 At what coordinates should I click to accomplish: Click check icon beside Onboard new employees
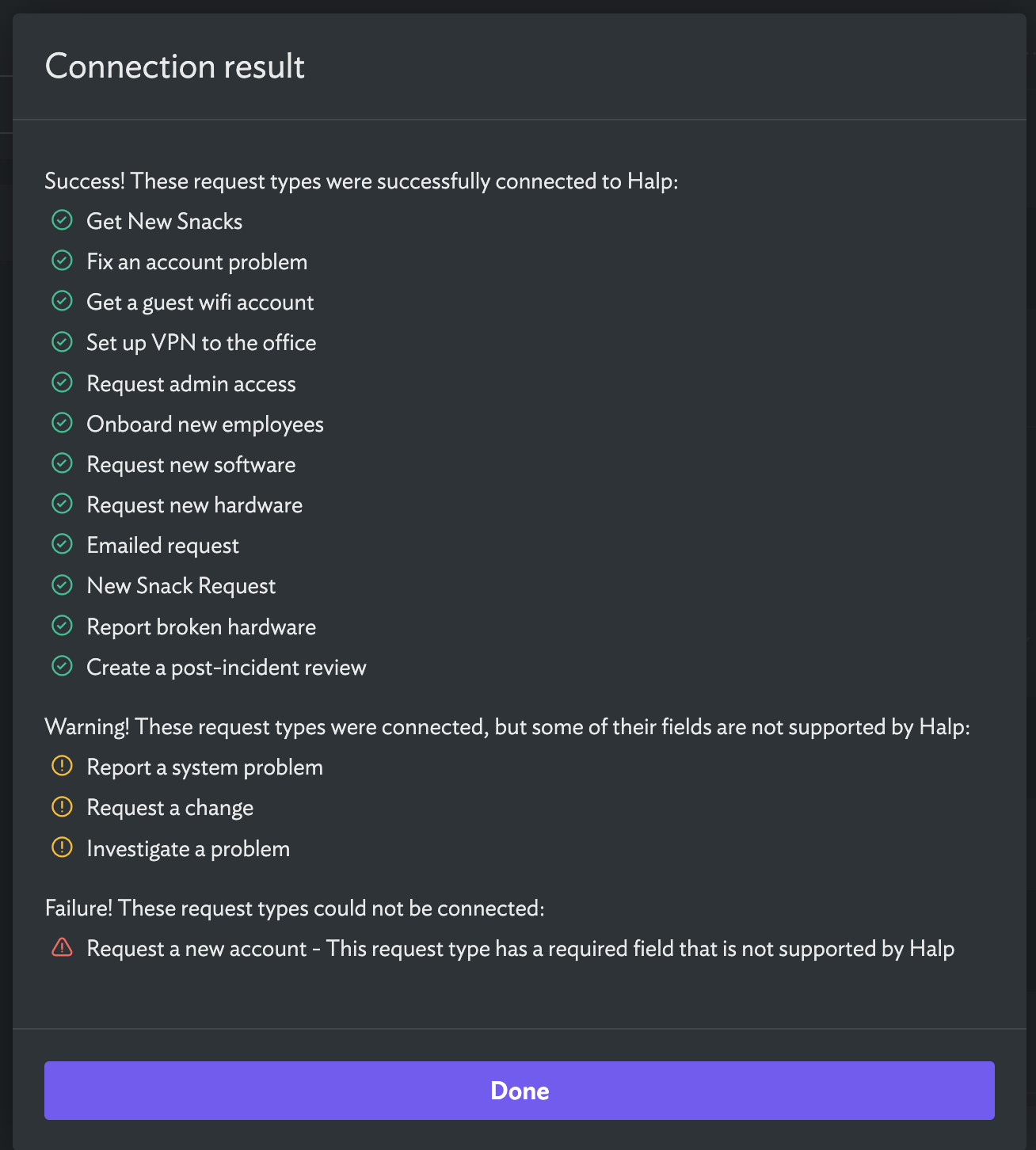pyautogui.click(x=62, y=423)
